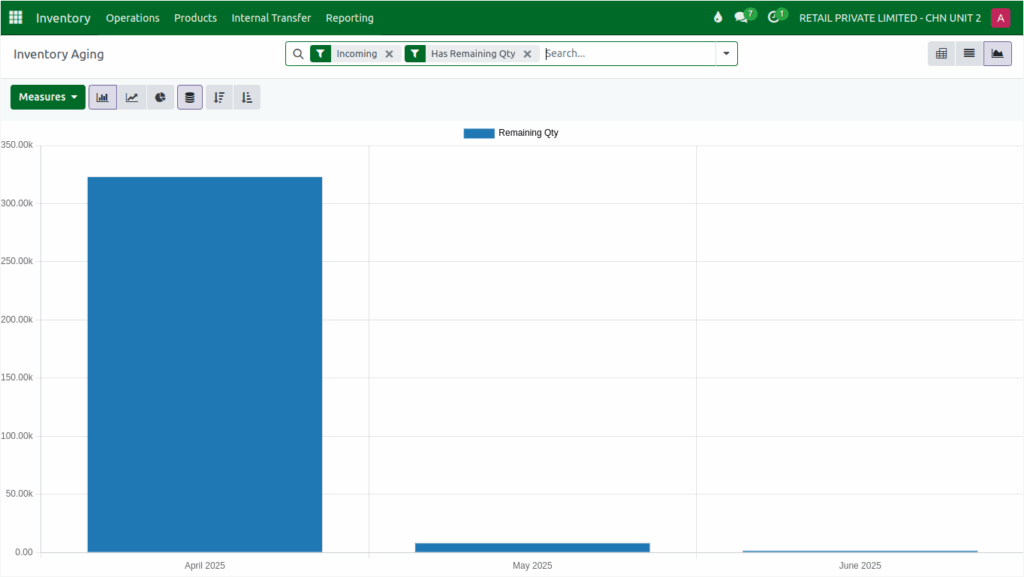Clear the Has Remaining Qty filter
Image resolution: width=1024 pixels, height=577 pixels.
pyautogui.click(x=528, y=53)
